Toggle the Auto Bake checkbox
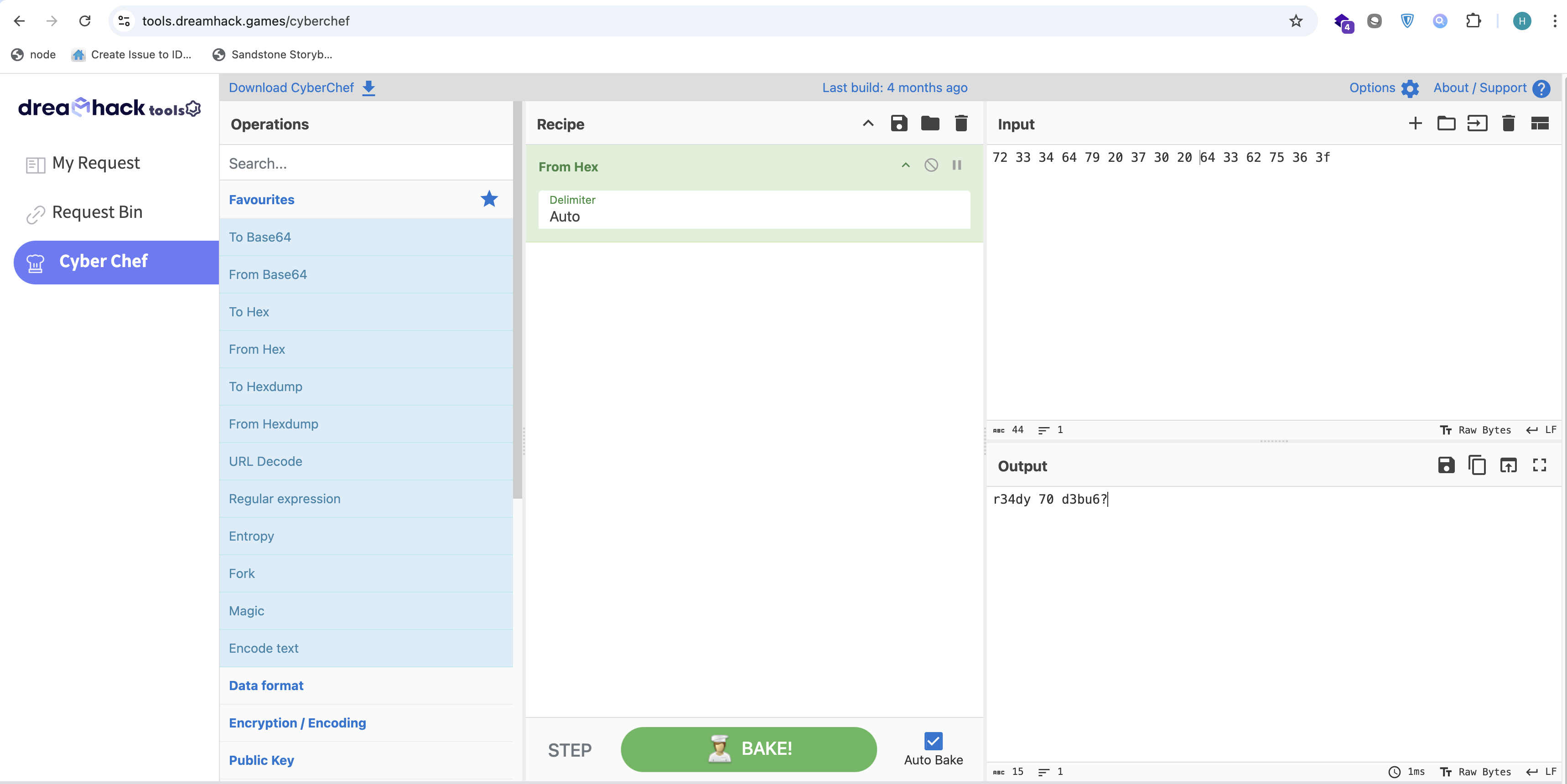Viewport: 1567px width, 784px height. click(x=933, y=741)
